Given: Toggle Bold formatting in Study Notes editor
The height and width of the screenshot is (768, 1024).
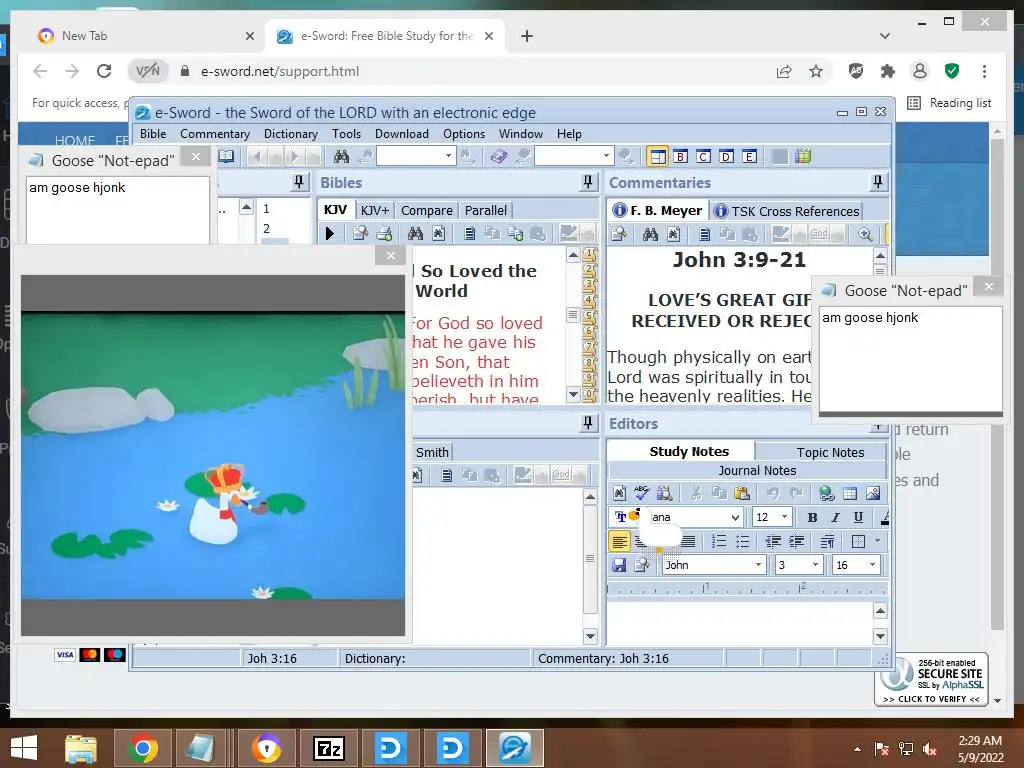Looking at the screenshot, I should (x=812, y=517).
